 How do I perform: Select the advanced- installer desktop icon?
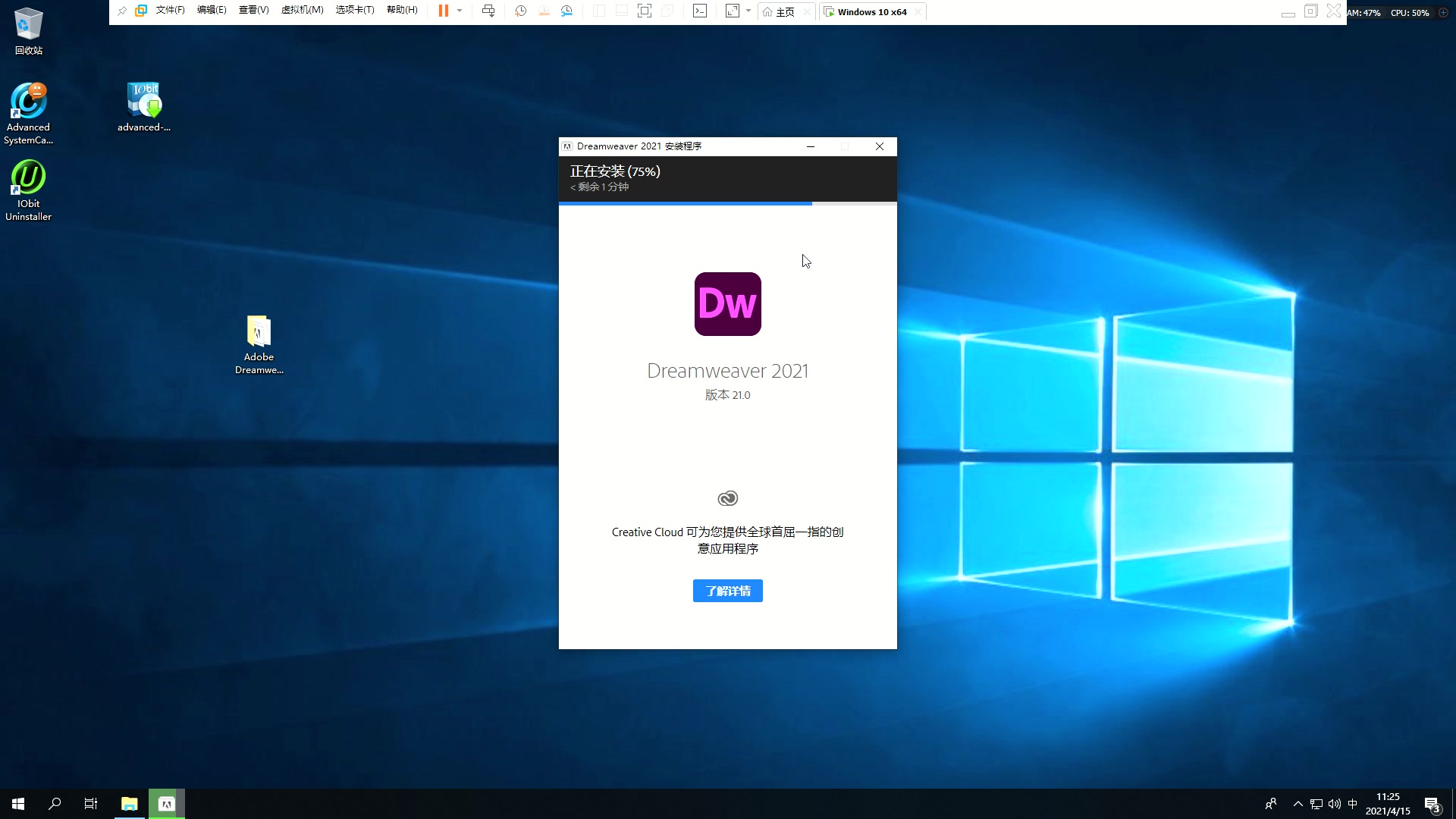pyautogui.click(x=144, y=107)
